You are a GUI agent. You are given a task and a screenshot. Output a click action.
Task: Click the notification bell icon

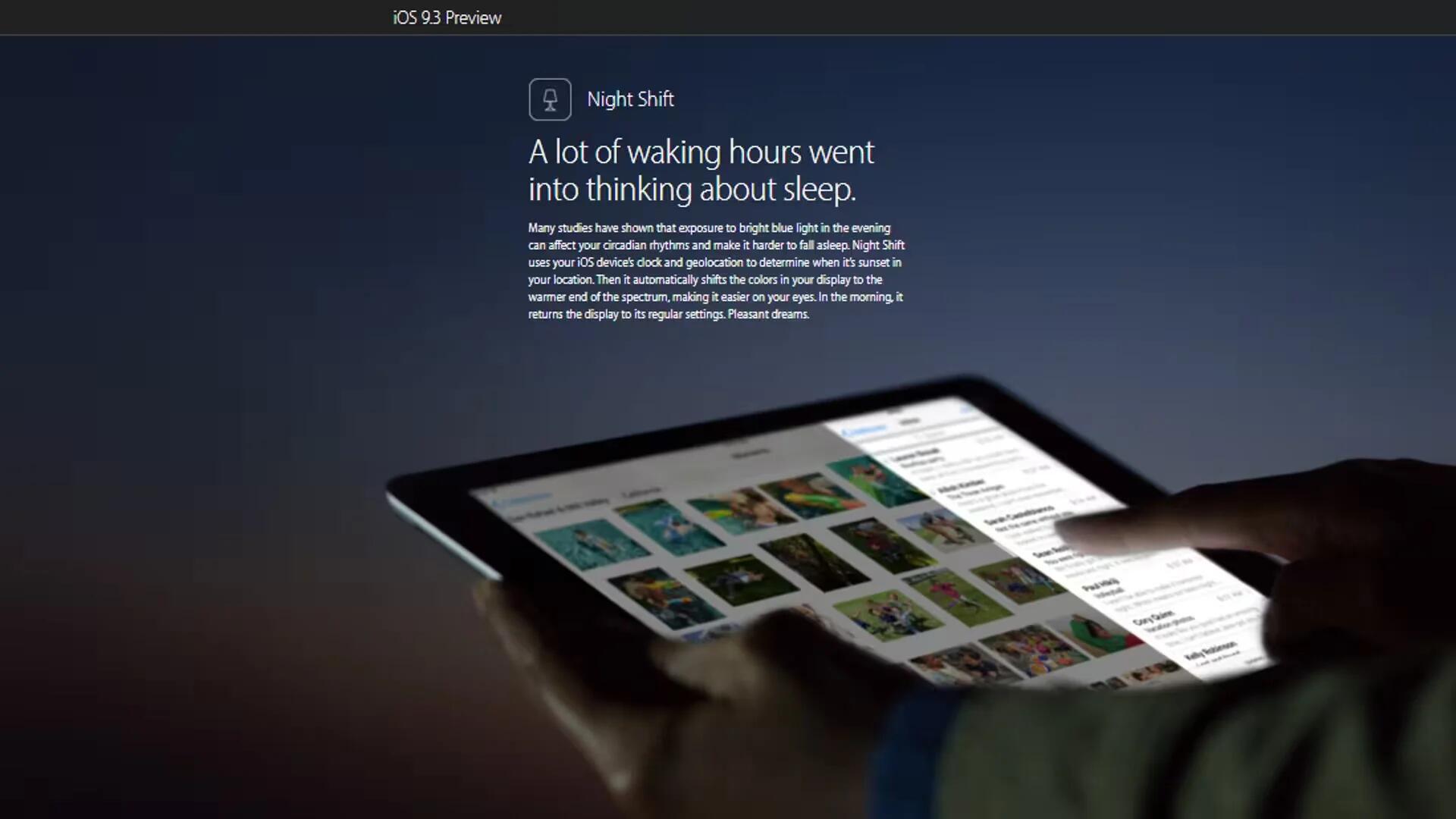pyautogui.click(x=550, y=98)
